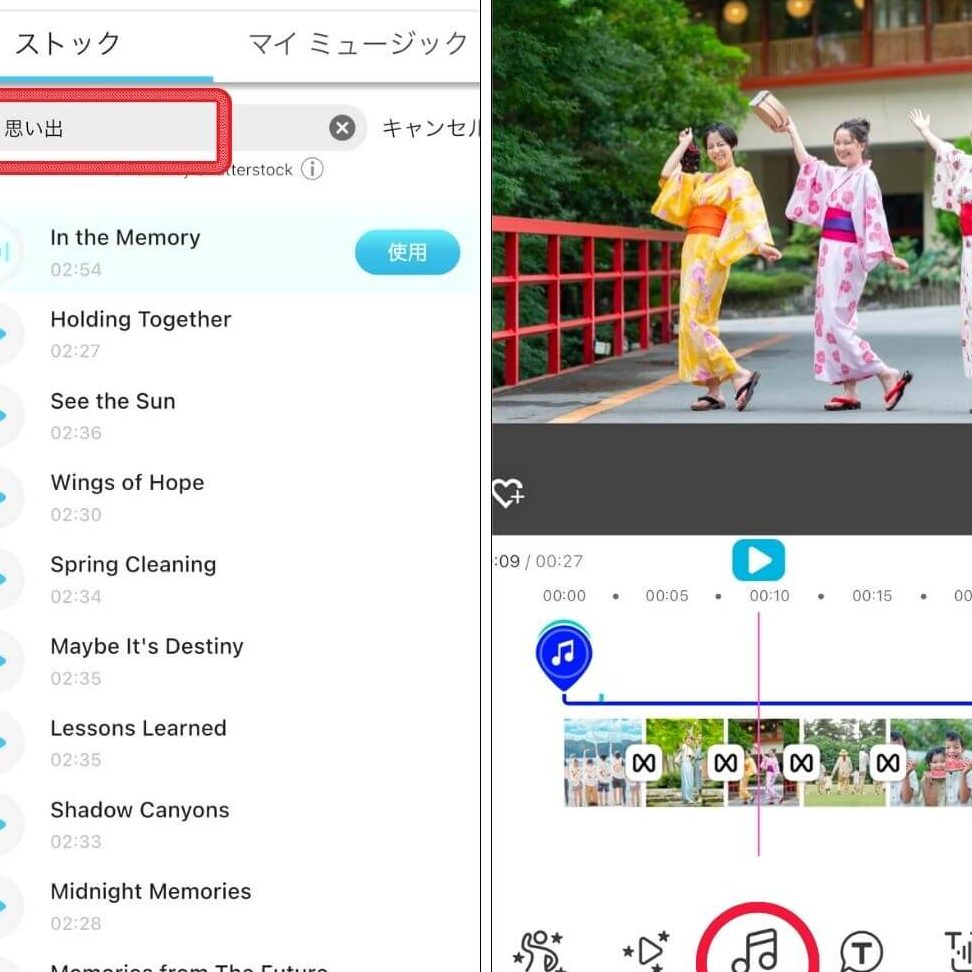This screenshot has width=972, height=972.
Task: Clear the 思い出 search text
Action: click(342, 128)
